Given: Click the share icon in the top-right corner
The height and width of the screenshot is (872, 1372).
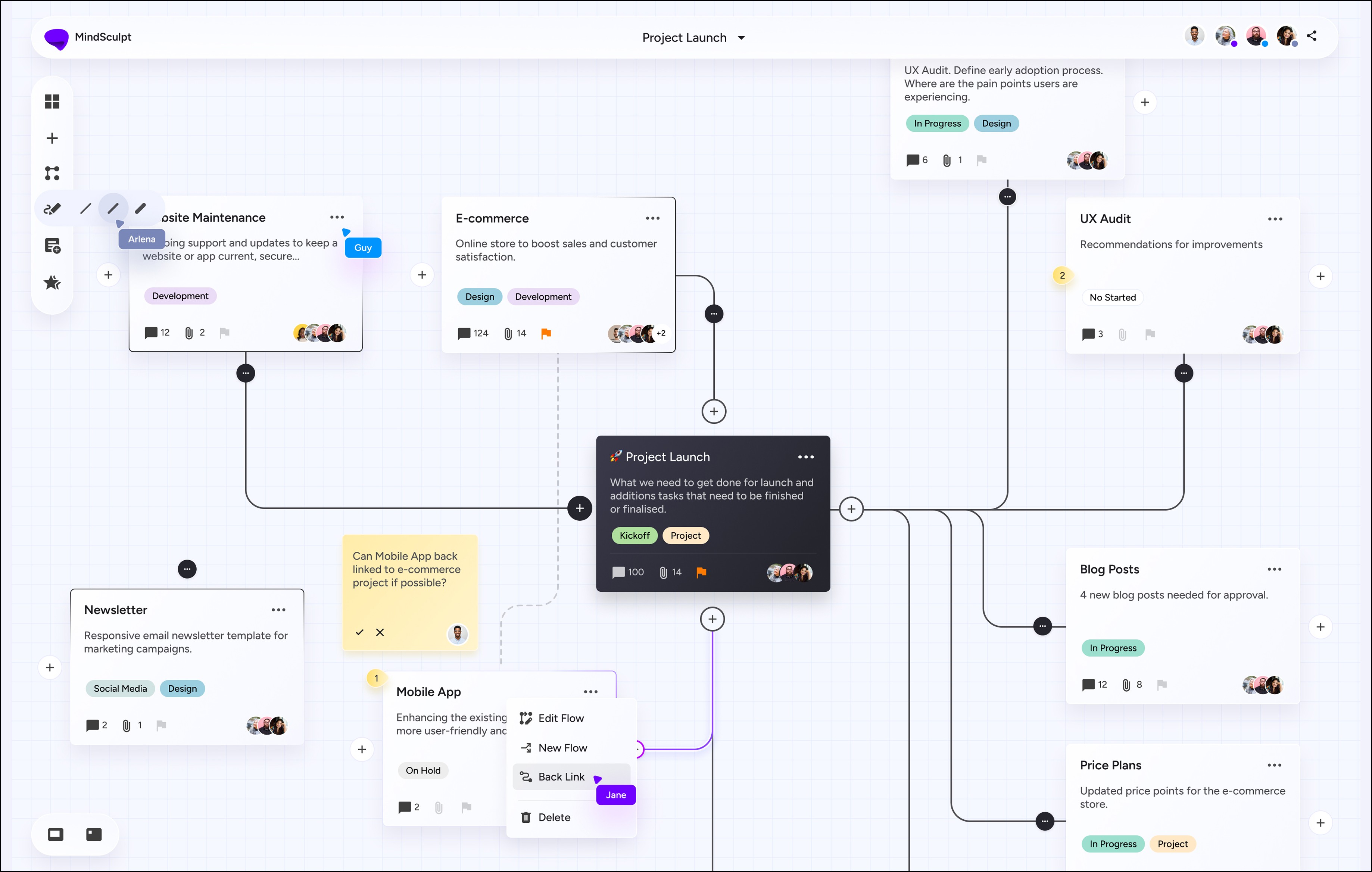Looking at the screenshot, I should [1312, 35].
